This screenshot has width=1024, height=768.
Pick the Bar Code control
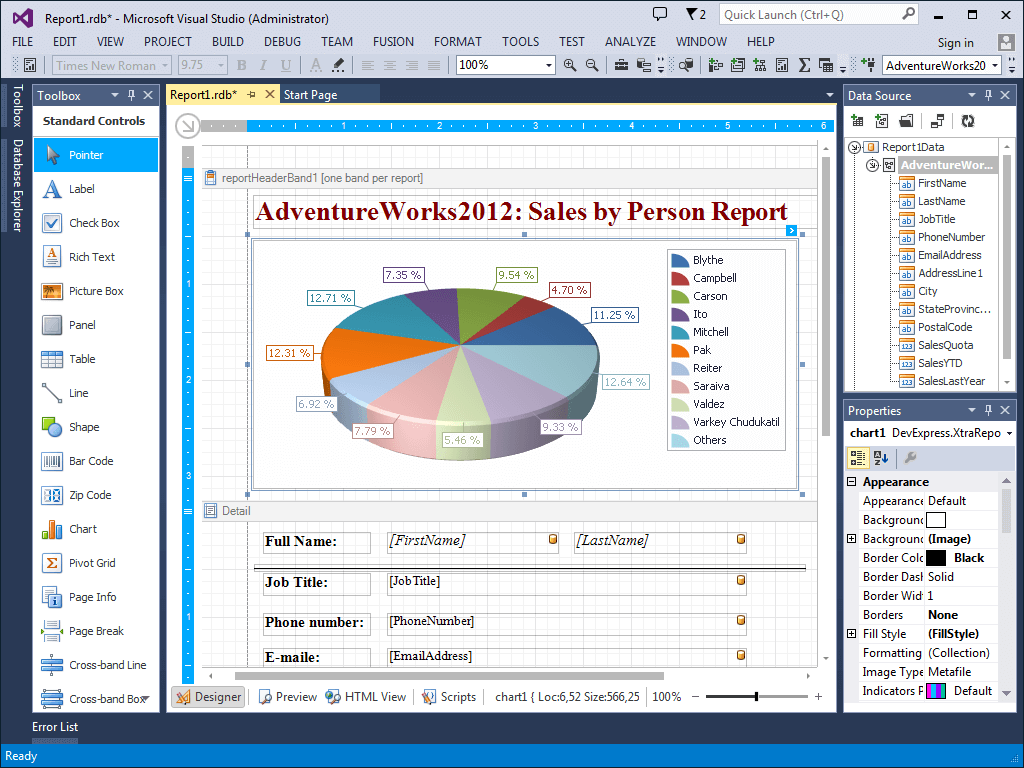(96, 460)
